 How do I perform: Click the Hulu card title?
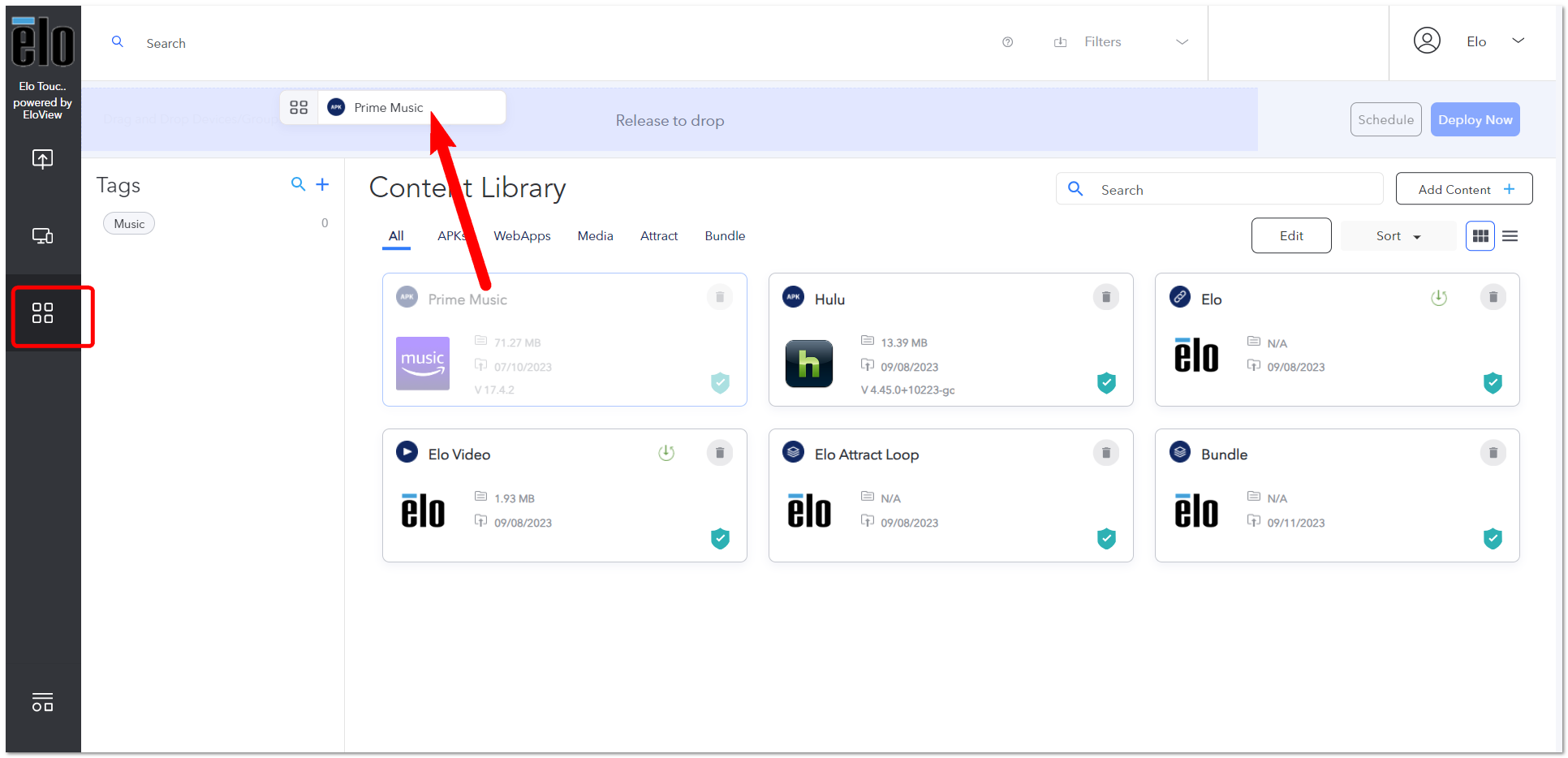(829, 299)
